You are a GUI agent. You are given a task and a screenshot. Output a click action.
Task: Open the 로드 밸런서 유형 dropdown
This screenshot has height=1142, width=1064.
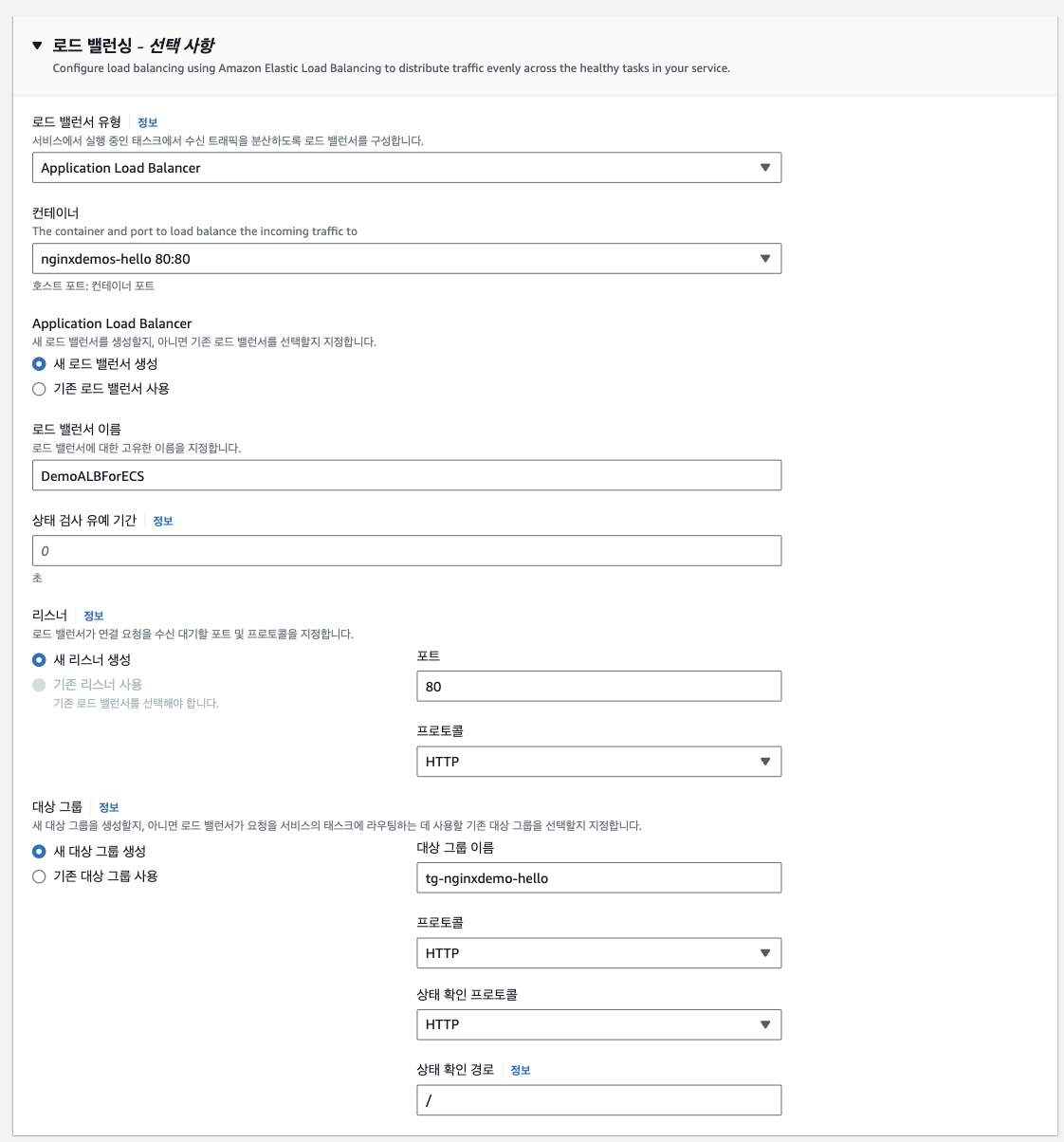click(x=406, y=168)
